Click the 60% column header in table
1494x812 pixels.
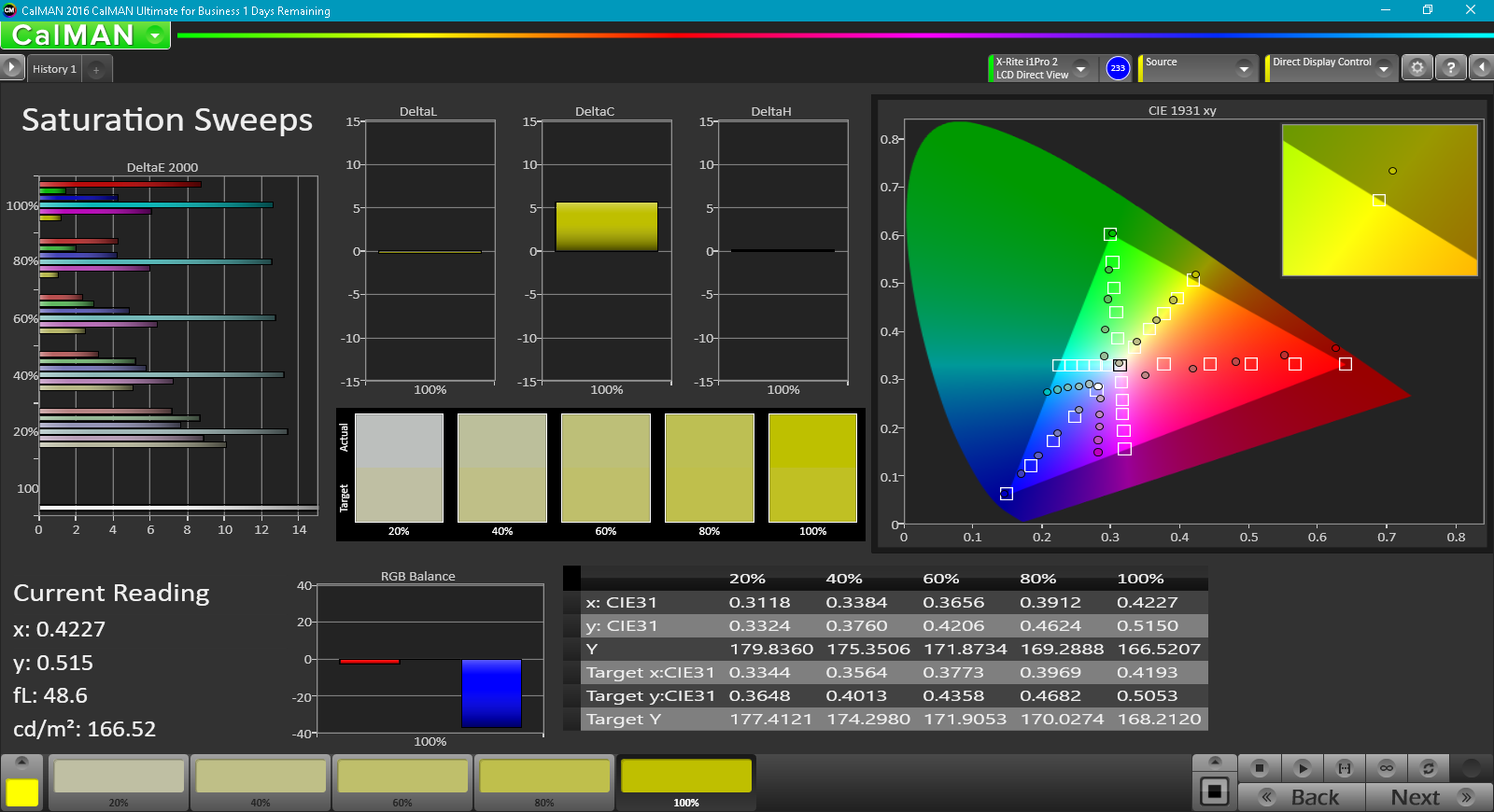point(941,579)
